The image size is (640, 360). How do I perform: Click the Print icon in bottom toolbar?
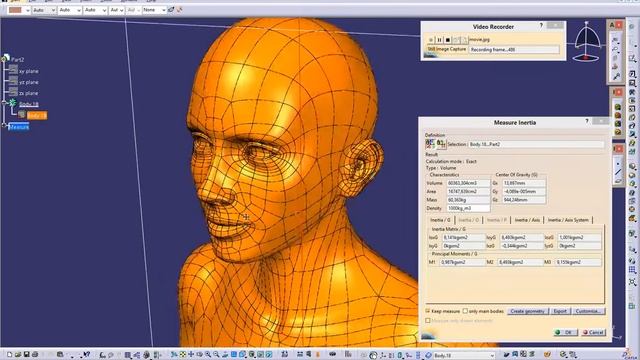tap(35, 355)
